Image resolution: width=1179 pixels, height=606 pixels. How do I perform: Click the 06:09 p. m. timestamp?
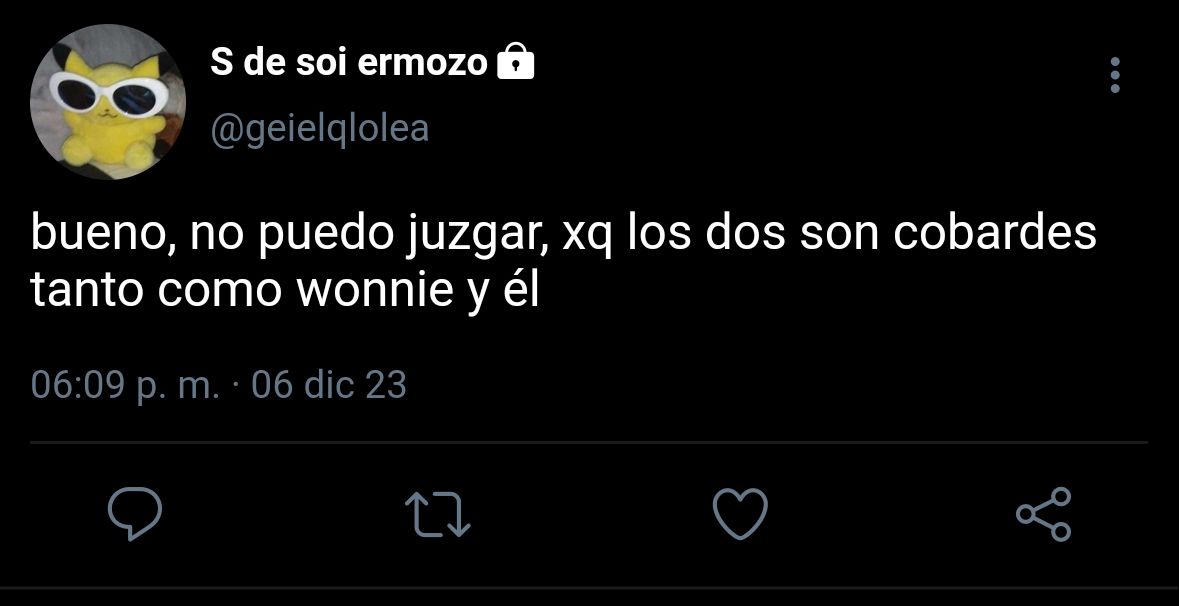click(126, 386)
